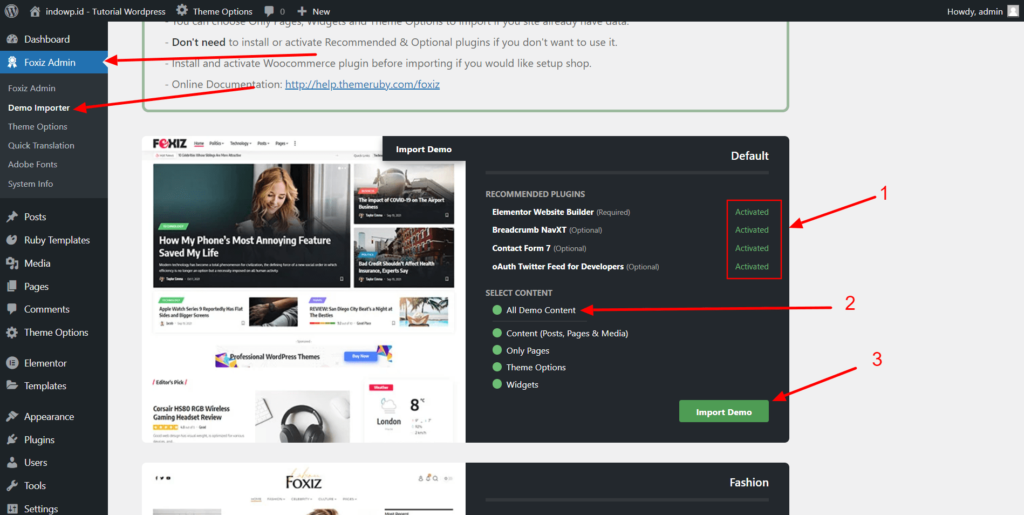Screen dimensions: 1024x515
Task: Click oAuth Twitter Feed for Developers text
Action: 558,266
